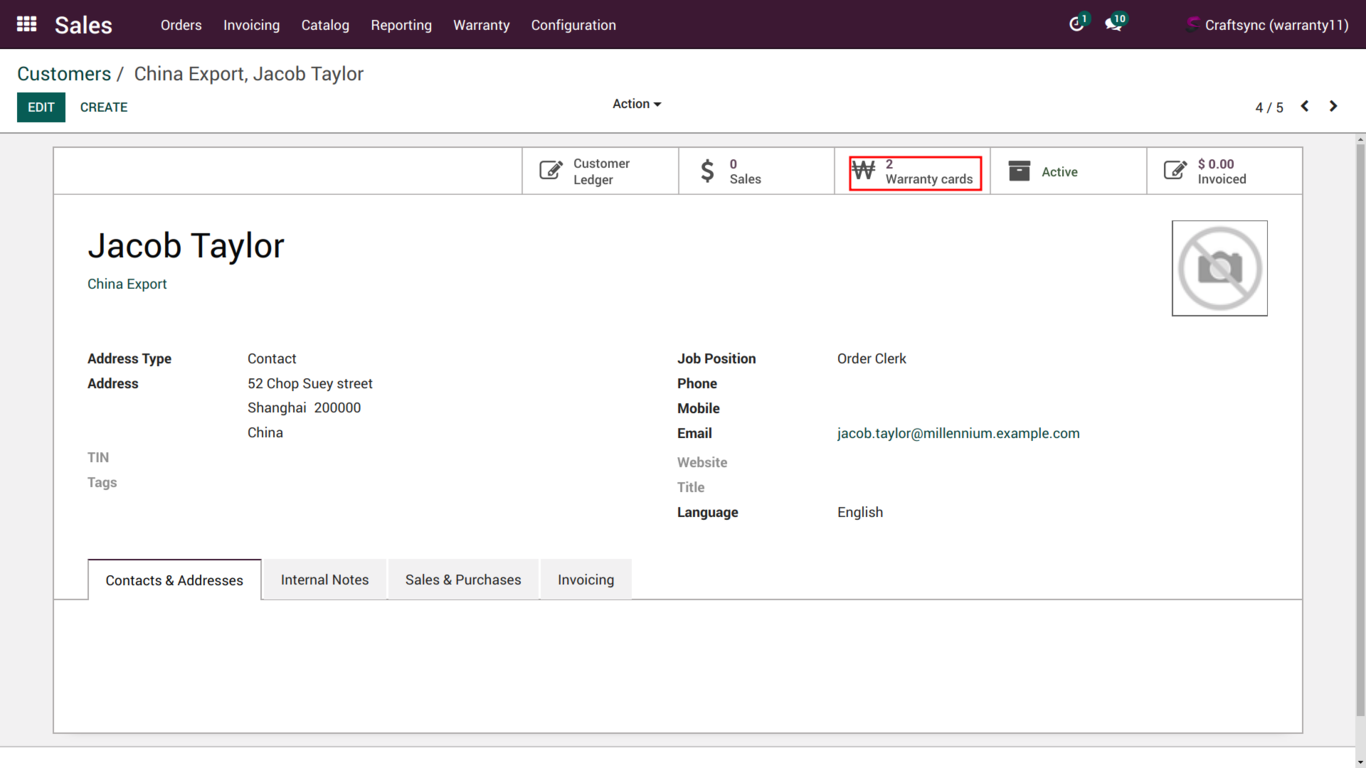Switch to the Sales & Purchases tab

(x=463, y=580)
